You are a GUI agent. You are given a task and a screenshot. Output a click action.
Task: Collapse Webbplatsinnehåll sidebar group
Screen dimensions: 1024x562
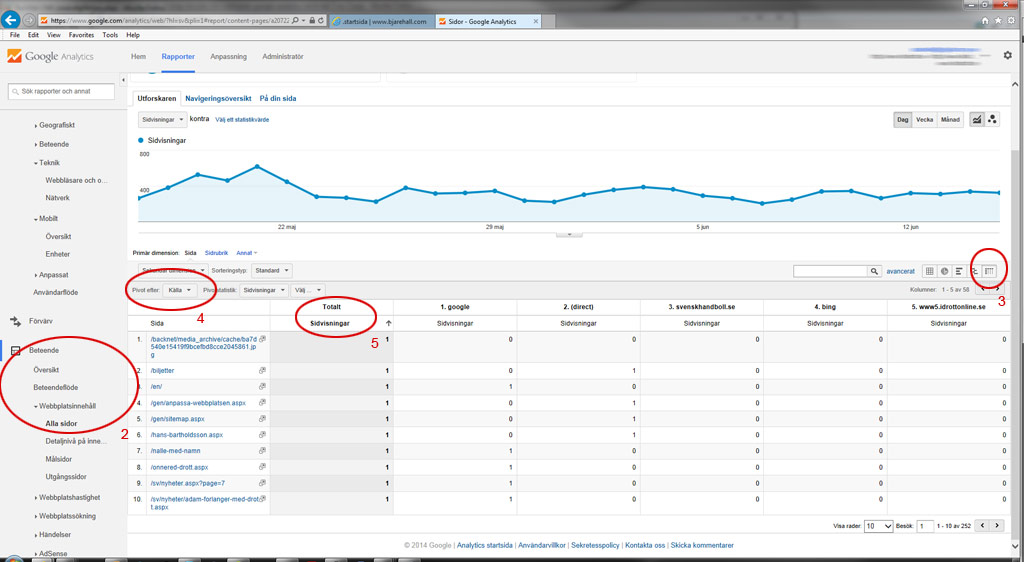65,406
